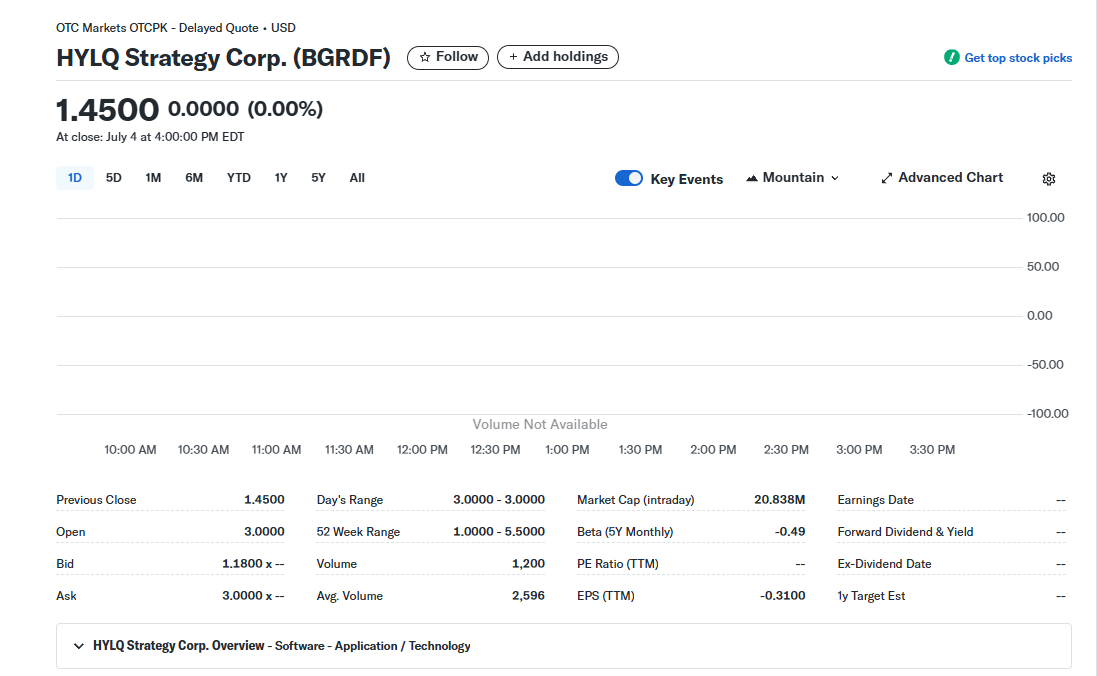The height and width of the screenshot is (676, 1097).
Task: Click the Market Cap (intraday) label
Action: [x=636, y=500]
